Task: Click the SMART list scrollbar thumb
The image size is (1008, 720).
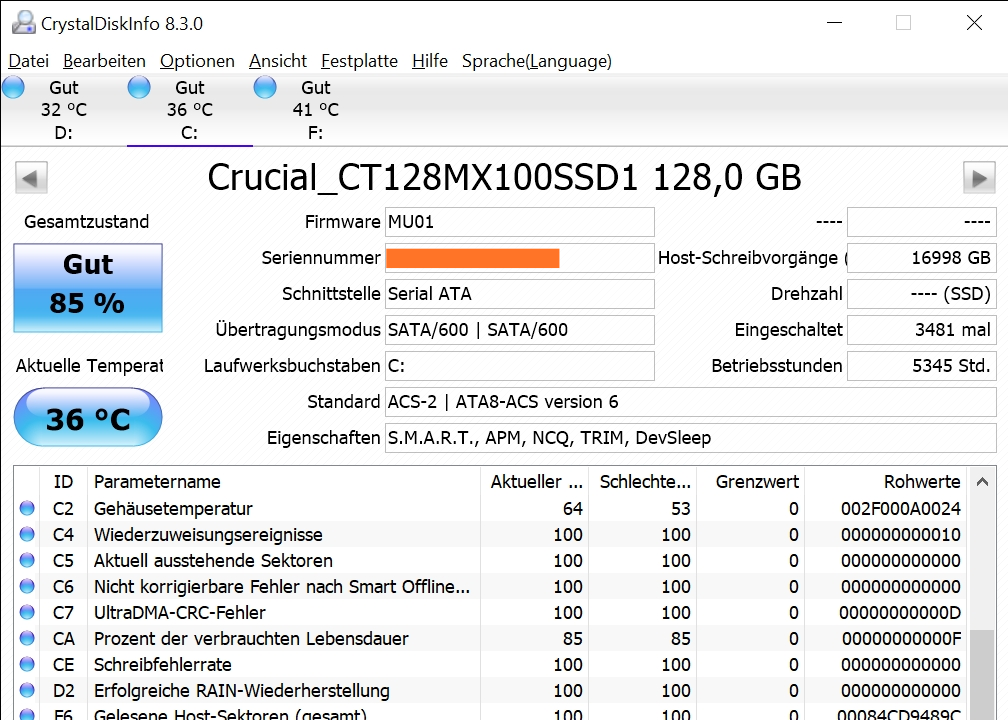Action: [x=982, y=674]
